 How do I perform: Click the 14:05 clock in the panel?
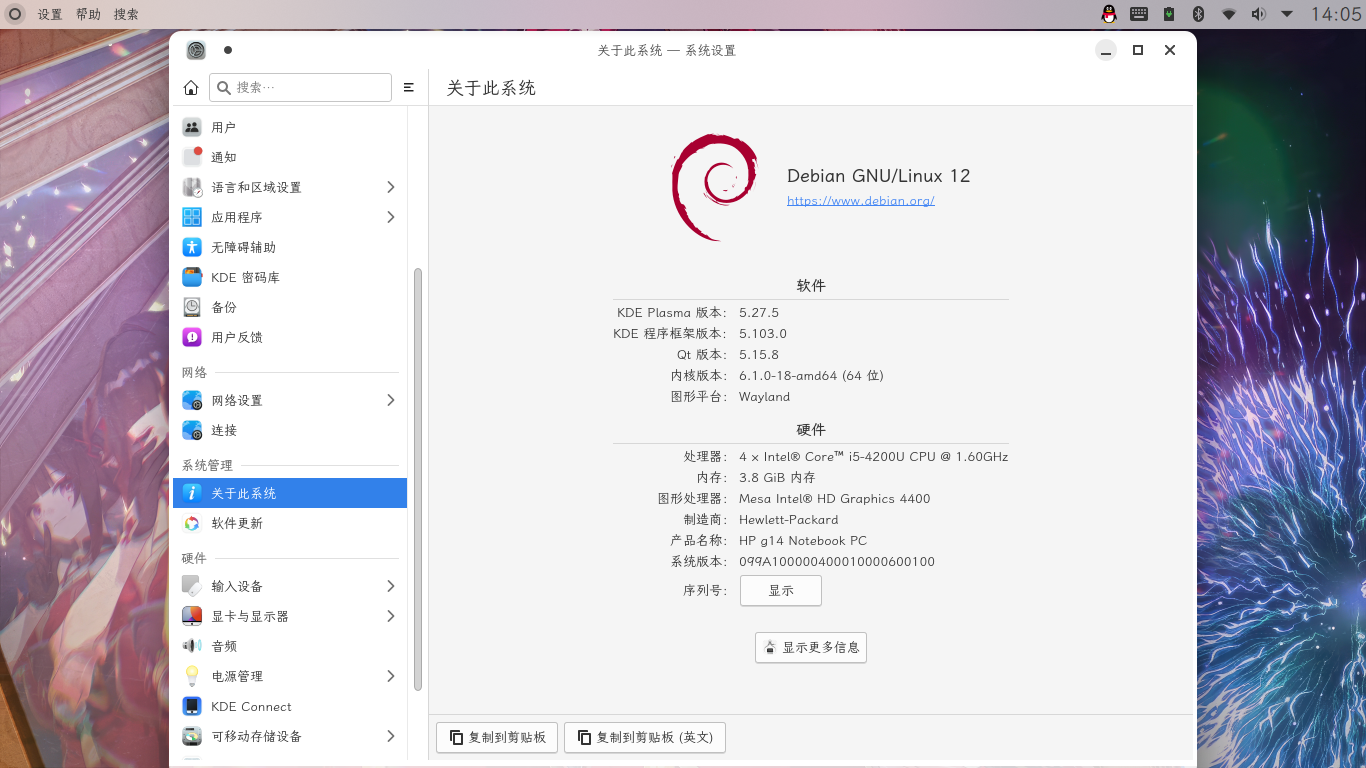(1336, 14)
